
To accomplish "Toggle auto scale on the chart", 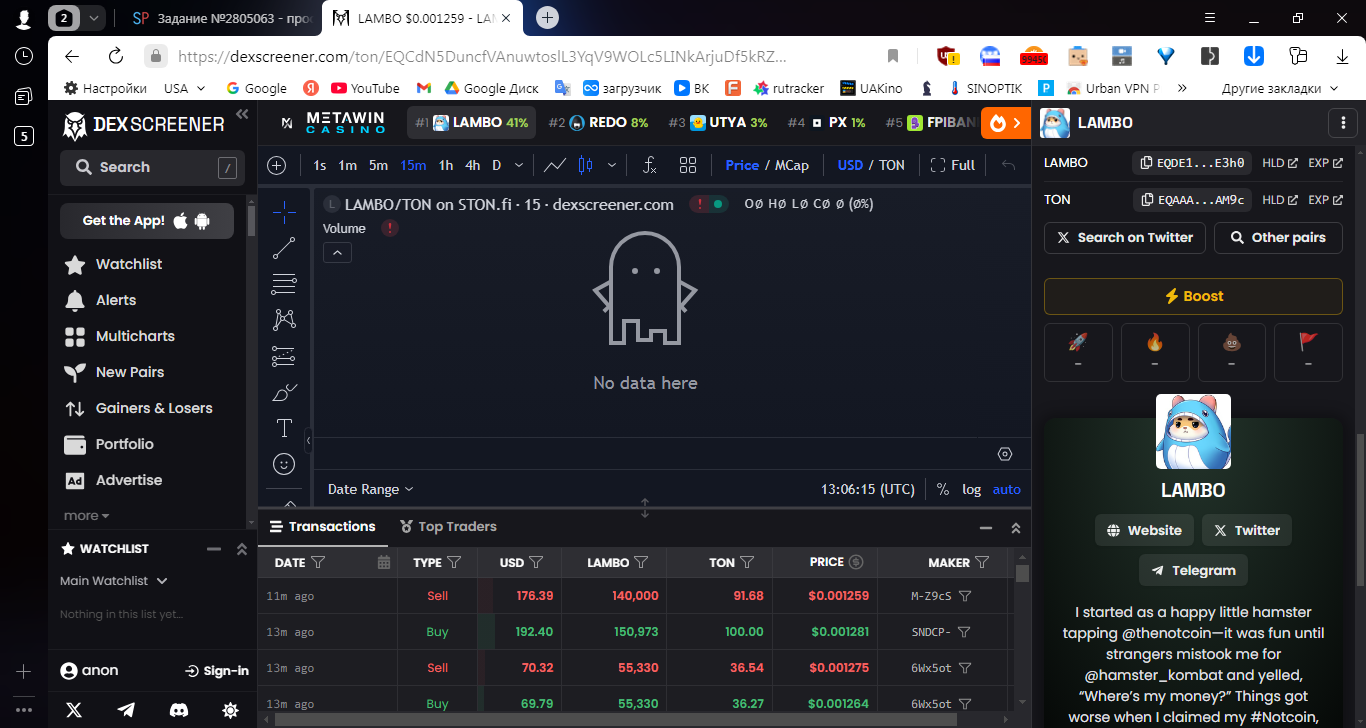I will pyautogui.click(x=1007, y=489).
